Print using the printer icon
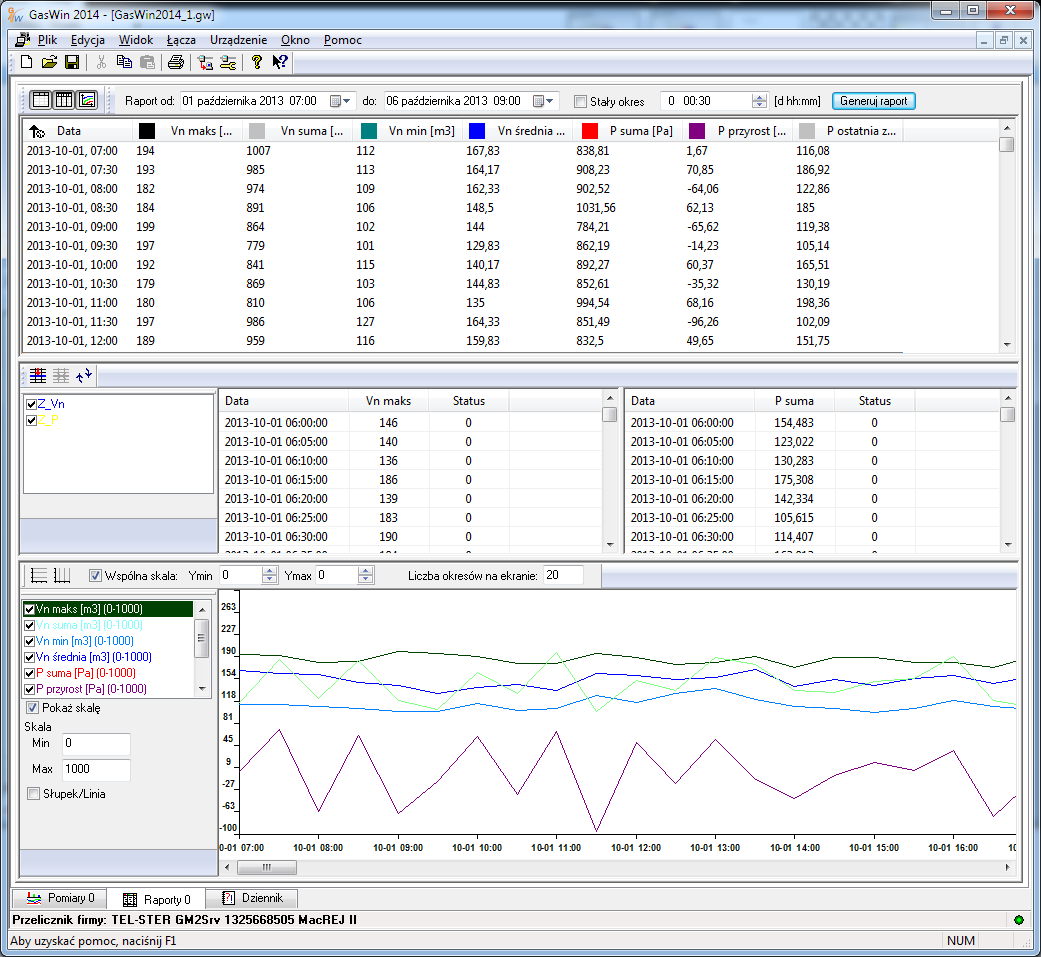Image resolution: width=1041 pixels, height=957 pixels. point(176,62)
